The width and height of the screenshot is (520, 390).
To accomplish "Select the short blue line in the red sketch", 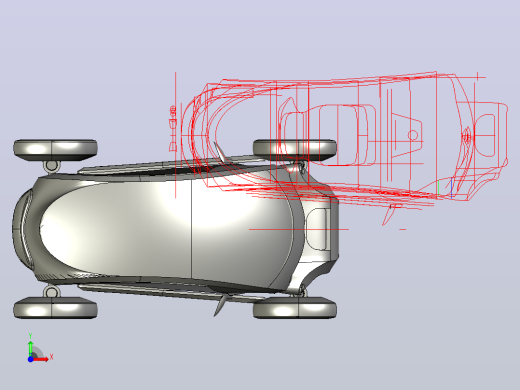I will (451, 188).
